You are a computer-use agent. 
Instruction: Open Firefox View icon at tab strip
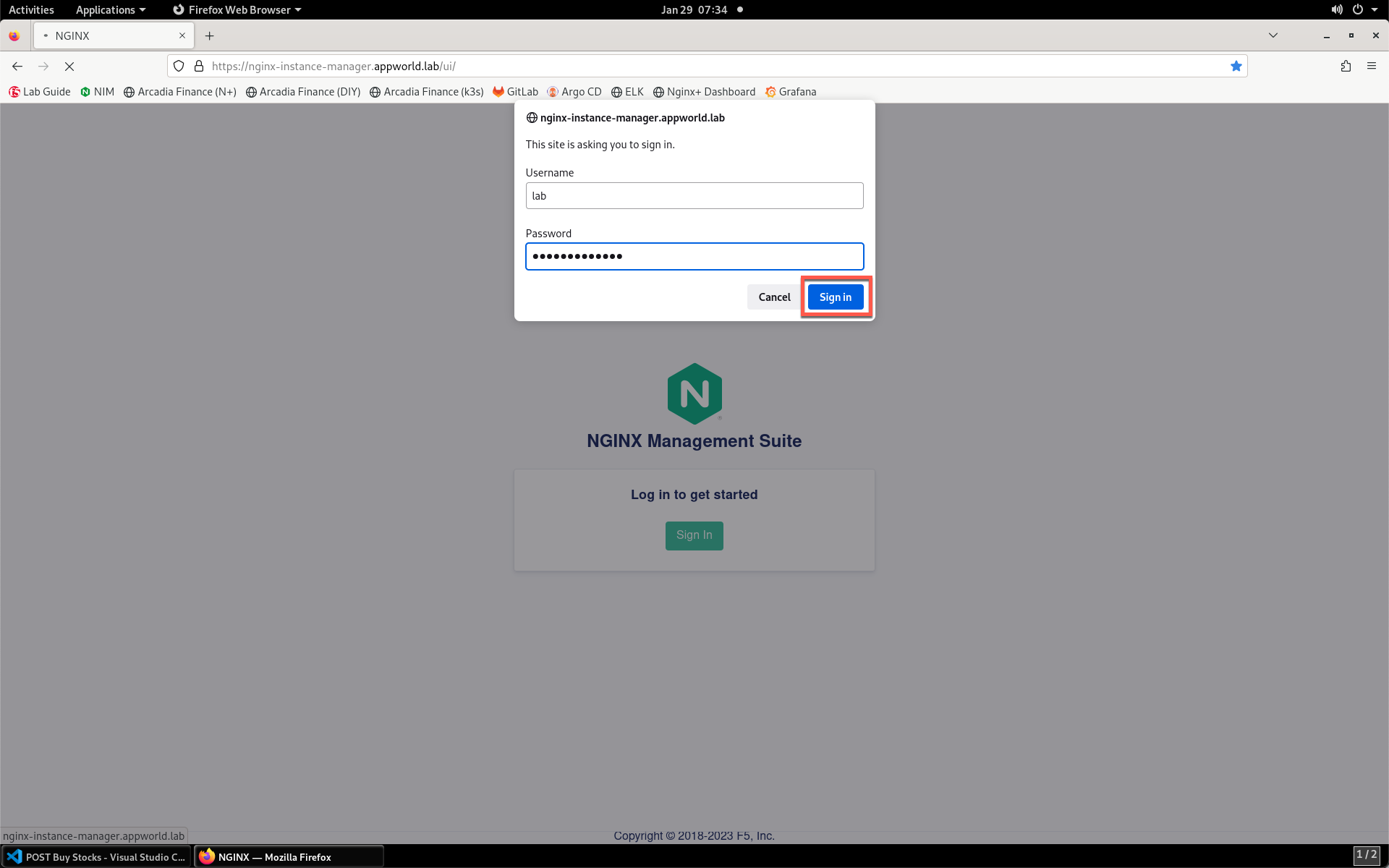[x=14, y=35]
